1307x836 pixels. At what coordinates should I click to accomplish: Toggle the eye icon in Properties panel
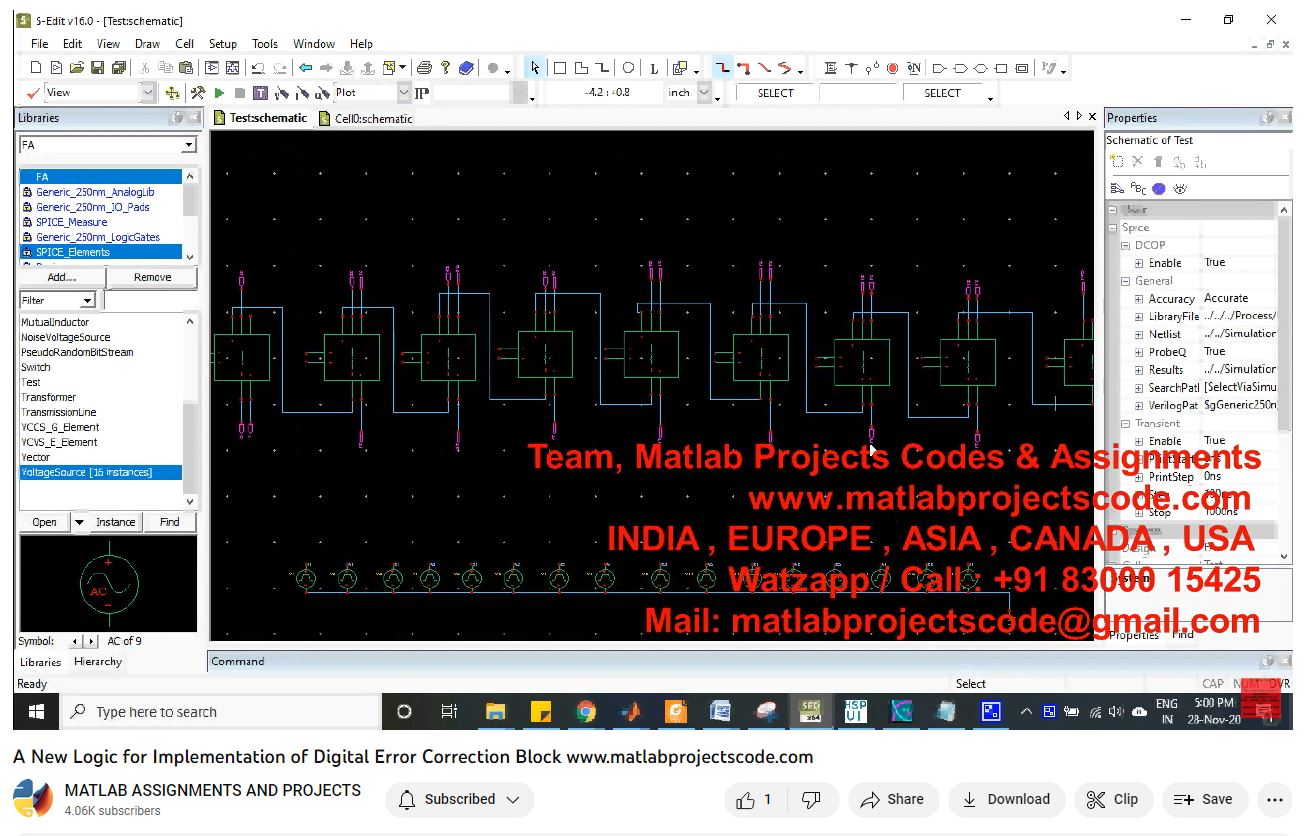(1180, 188)
